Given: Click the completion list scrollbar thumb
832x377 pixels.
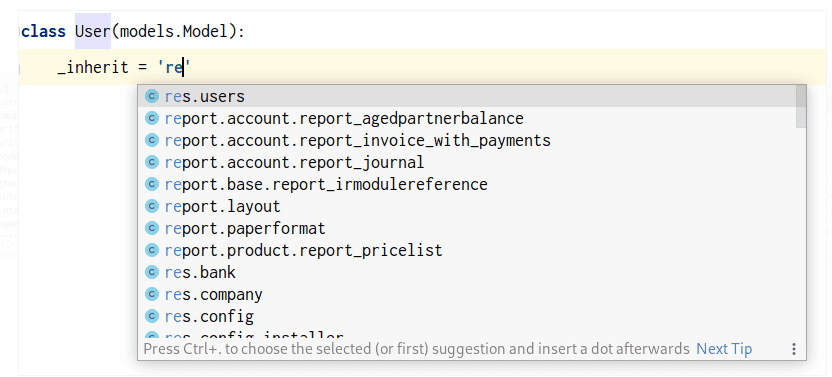Looking at the screenshot, I should click(x=801, y=107).
